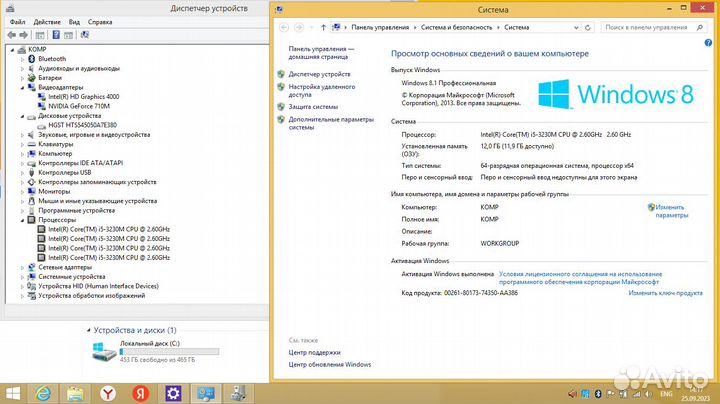Go to Панель управления — домашняя страница
The width and height of the screenshot is (720, 404).
tap(321, 53)
